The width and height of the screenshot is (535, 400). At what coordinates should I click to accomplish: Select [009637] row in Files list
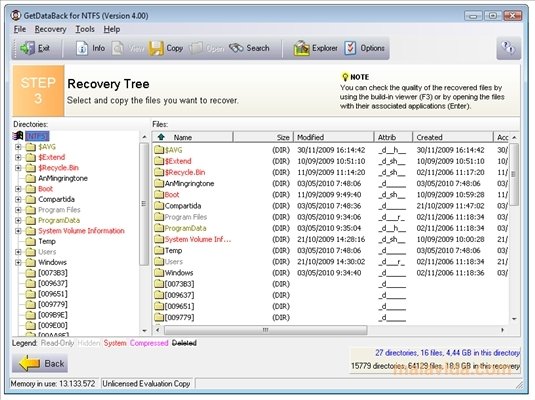(x=330, y=295)
